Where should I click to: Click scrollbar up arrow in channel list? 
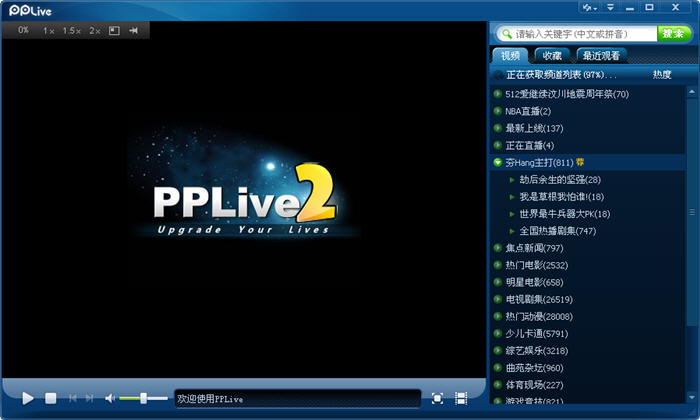(x=692, y=91)
